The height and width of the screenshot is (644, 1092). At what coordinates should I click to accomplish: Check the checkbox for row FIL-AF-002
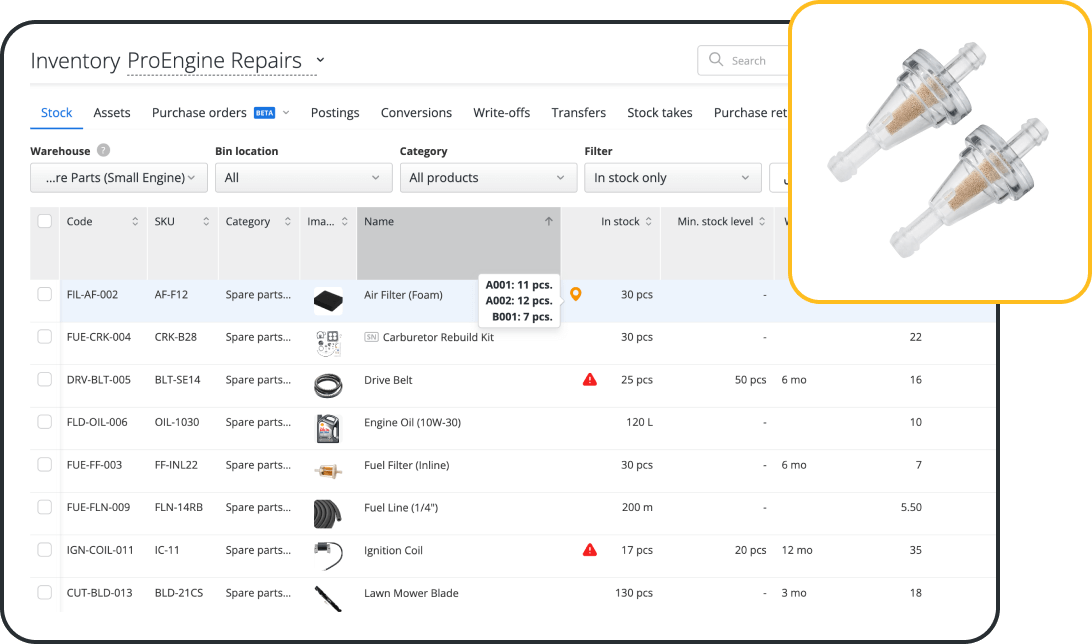(44, 294)
